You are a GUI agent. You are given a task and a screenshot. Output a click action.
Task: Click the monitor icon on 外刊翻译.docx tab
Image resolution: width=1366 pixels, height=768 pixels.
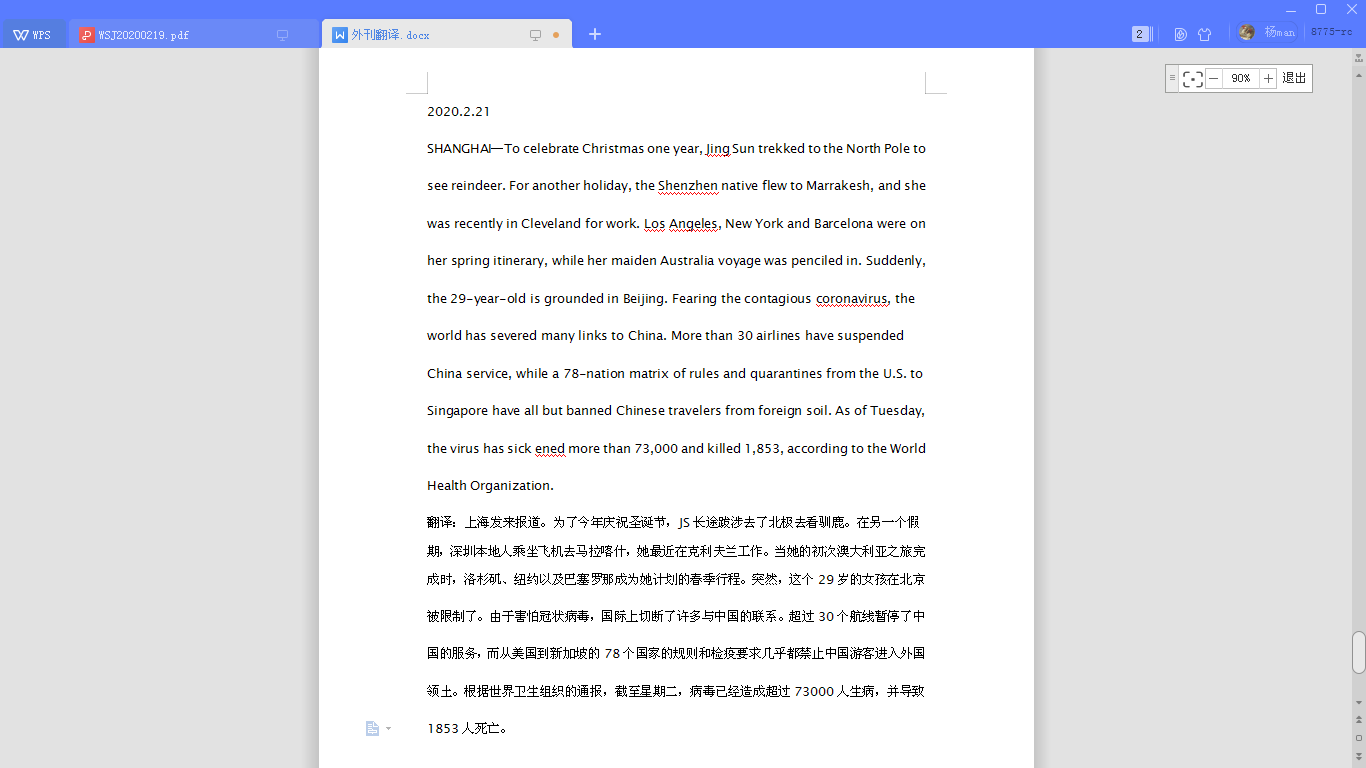click(535, 35)
